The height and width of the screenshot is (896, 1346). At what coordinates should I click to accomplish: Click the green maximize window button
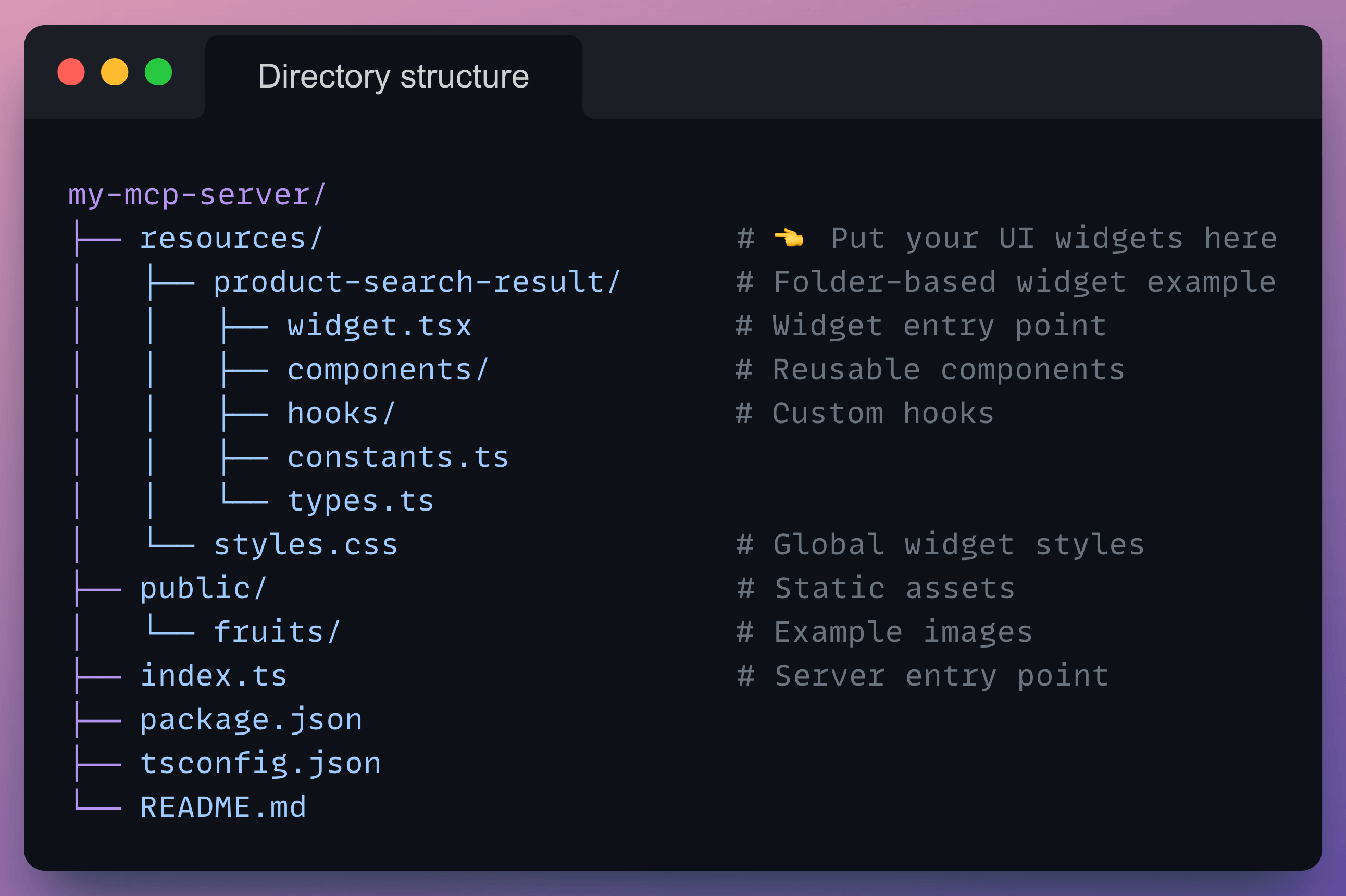click(158, 72)
